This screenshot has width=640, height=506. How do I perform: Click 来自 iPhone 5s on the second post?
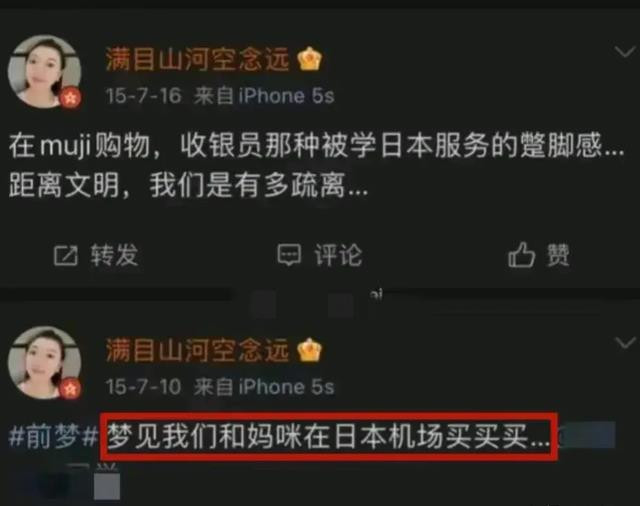pyautogui.click(x=264, y=387)
